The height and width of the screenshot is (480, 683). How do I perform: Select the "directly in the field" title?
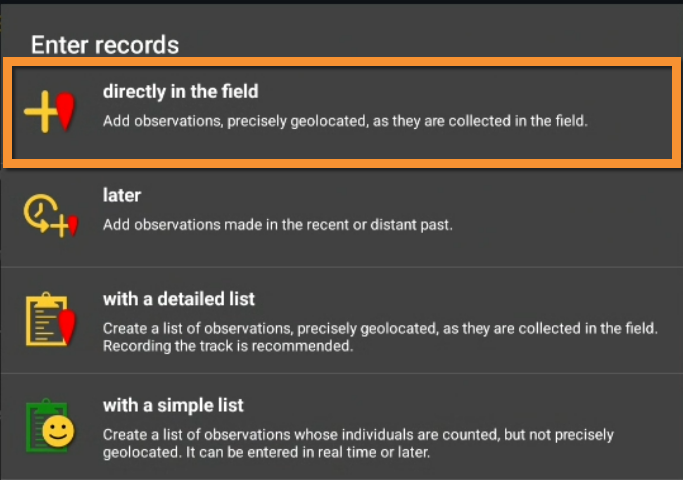click(180, 92)
